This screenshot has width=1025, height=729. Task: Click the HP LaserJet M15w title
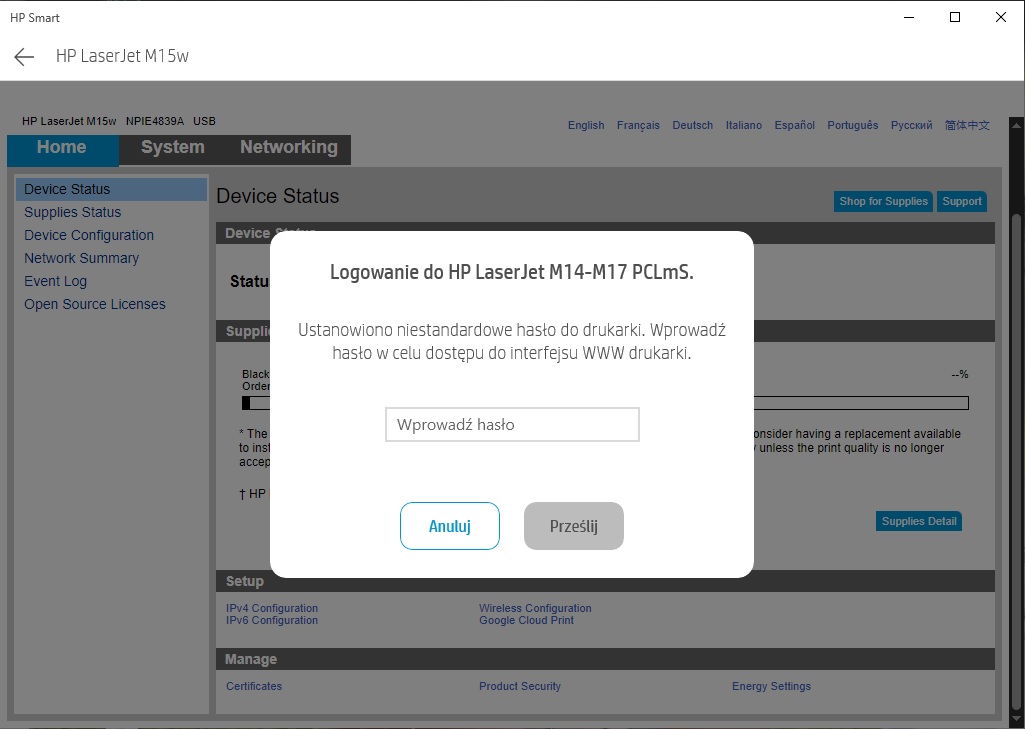[x=122, y=56]
